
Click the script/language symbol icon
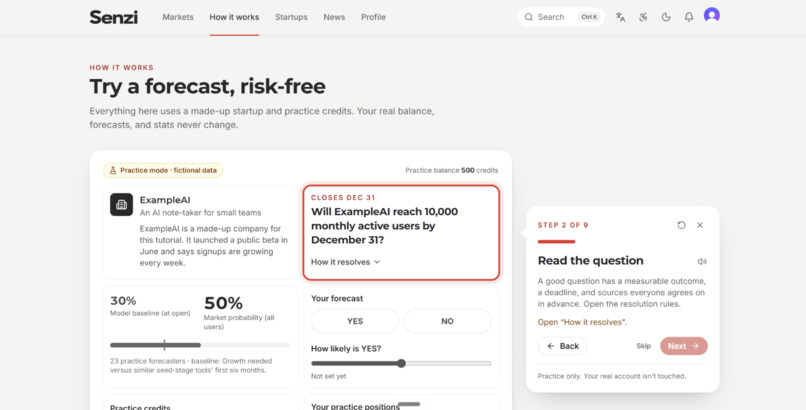643,17
